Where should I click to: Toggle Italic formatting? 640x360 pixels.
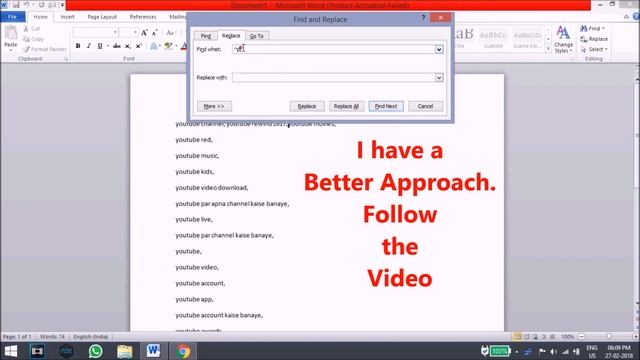pyautogui.click(x=89, y=46)
